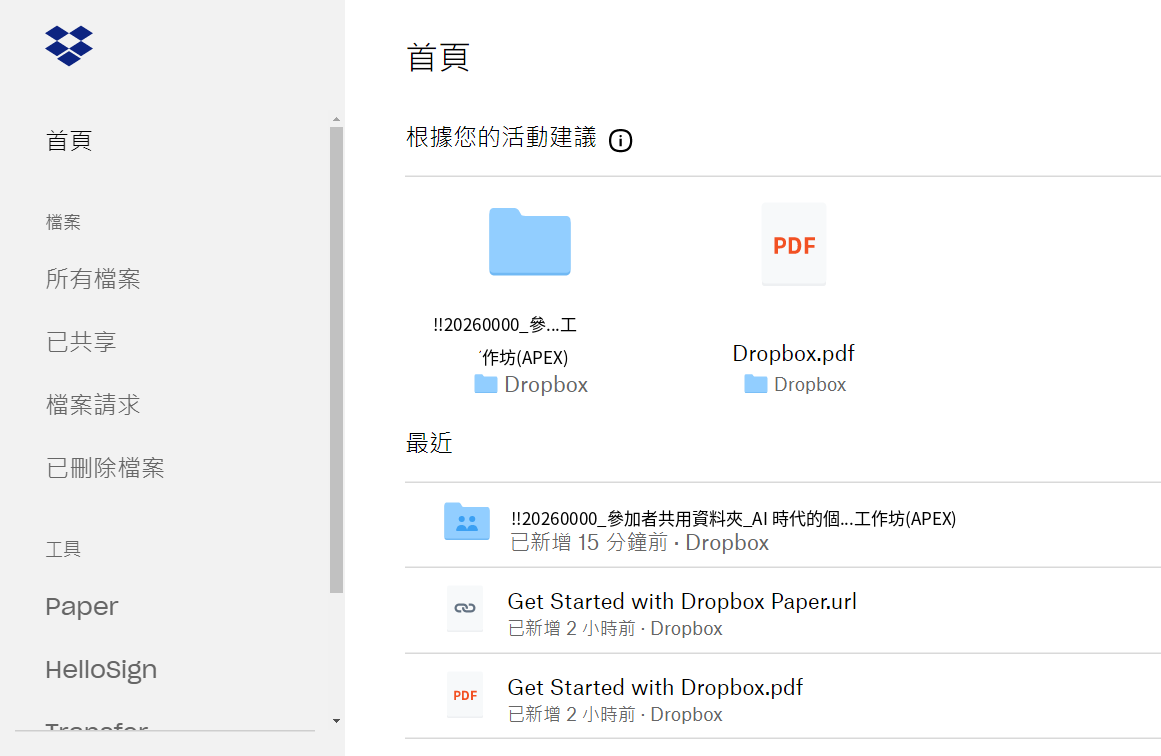Click the main 首頁 page title

(x=438, y=57)
